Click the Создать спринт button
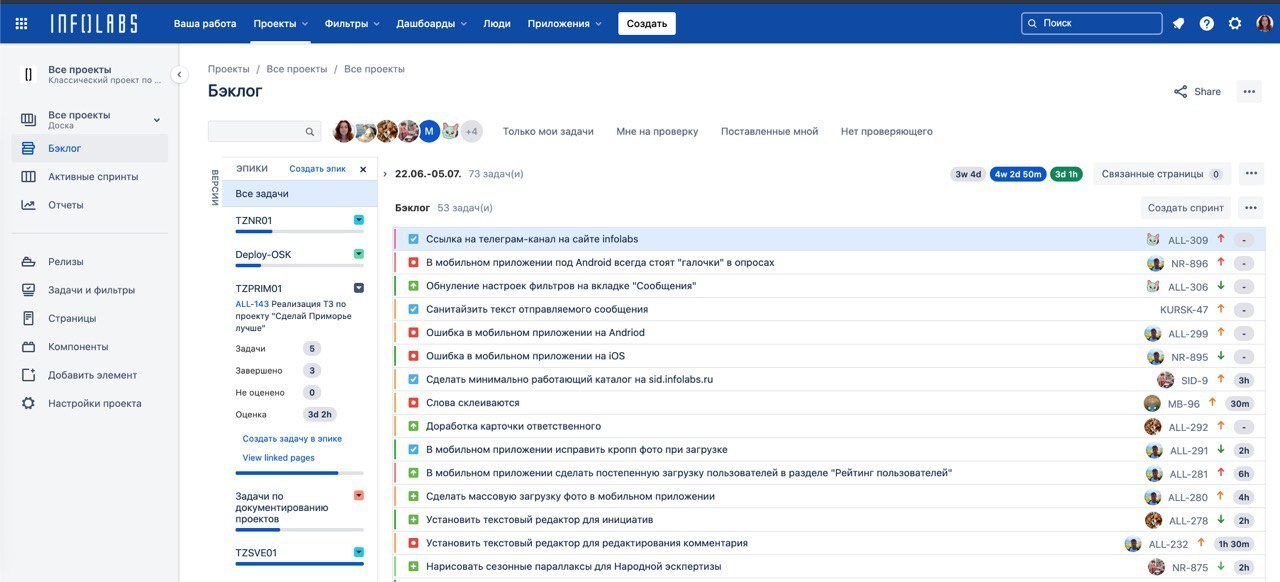Image resolution: width=1280 pixels, height=582 pixels. tap(1185, 208)
